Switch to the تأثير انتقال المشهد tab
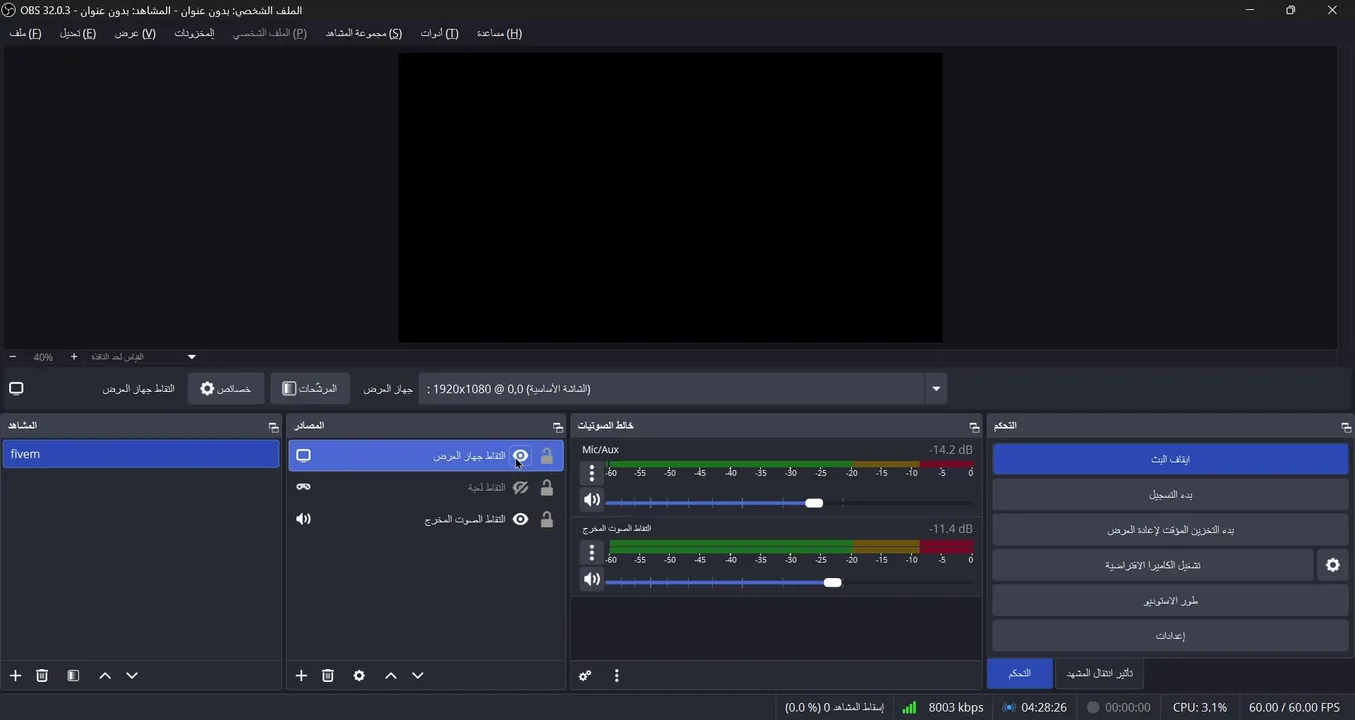Image resolution: width=1355 pixels, height=720 pixels. click(x=1100, y=673)
